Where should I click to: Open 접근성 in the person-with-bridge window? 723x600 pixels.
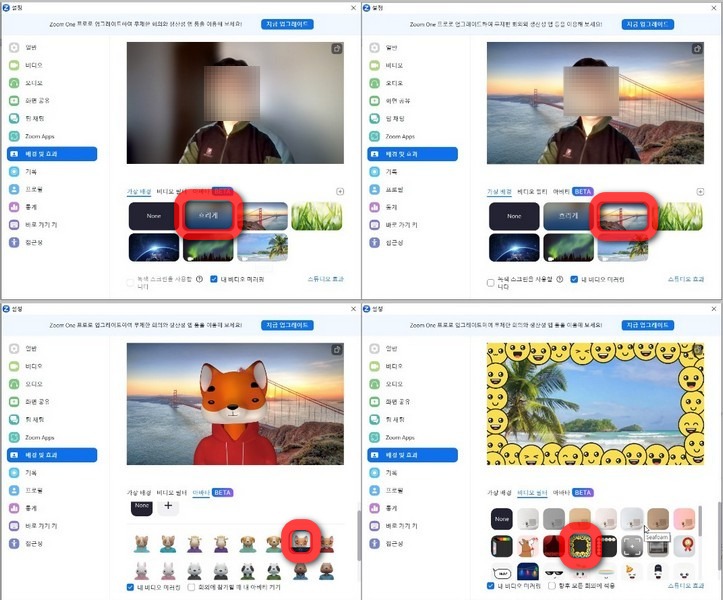click(x=394, y=243)
